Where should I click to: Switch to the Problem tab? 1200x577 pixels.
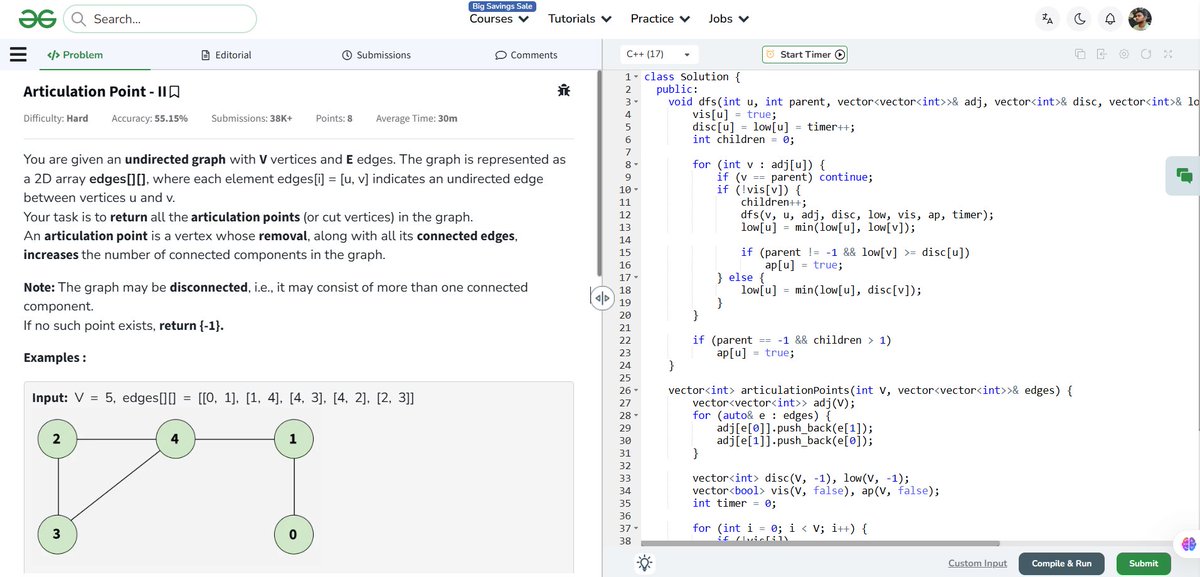75,55
